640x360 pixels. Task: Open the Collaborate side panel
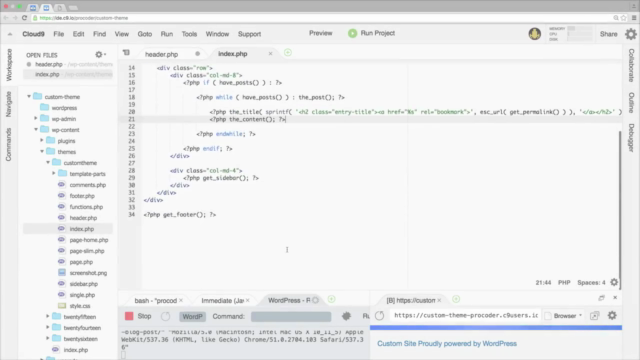(x=631, y=65)
